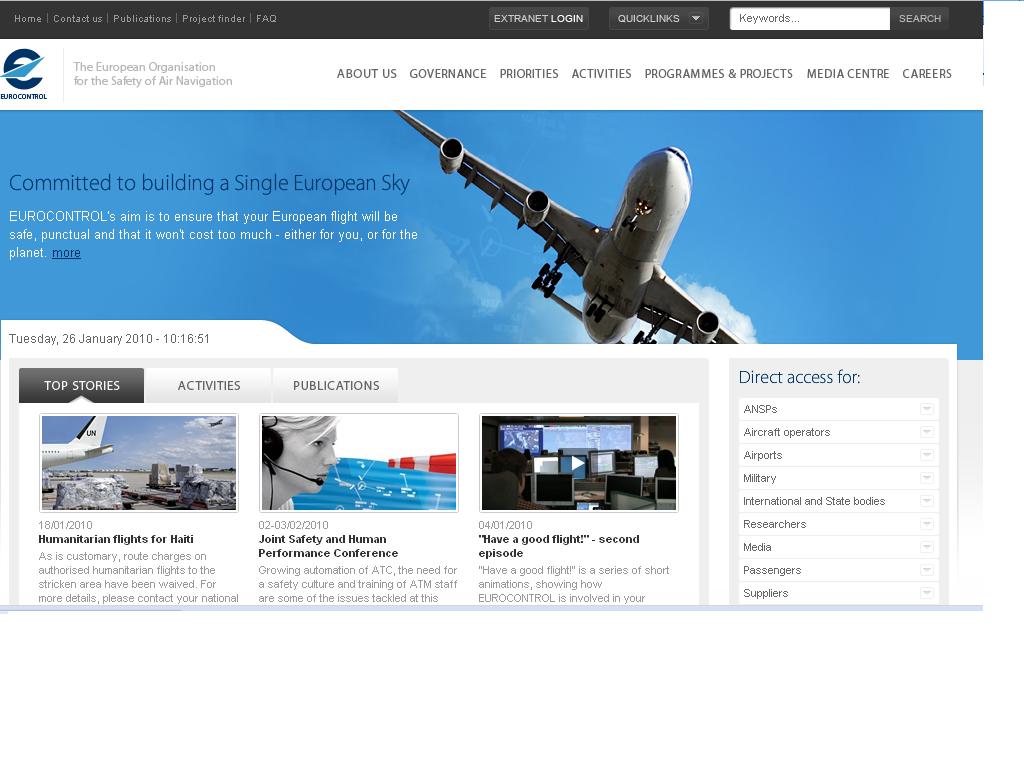
Task: Open Humanitarian flights for Haiti thumbnail
Action: (x=138, y=462)
